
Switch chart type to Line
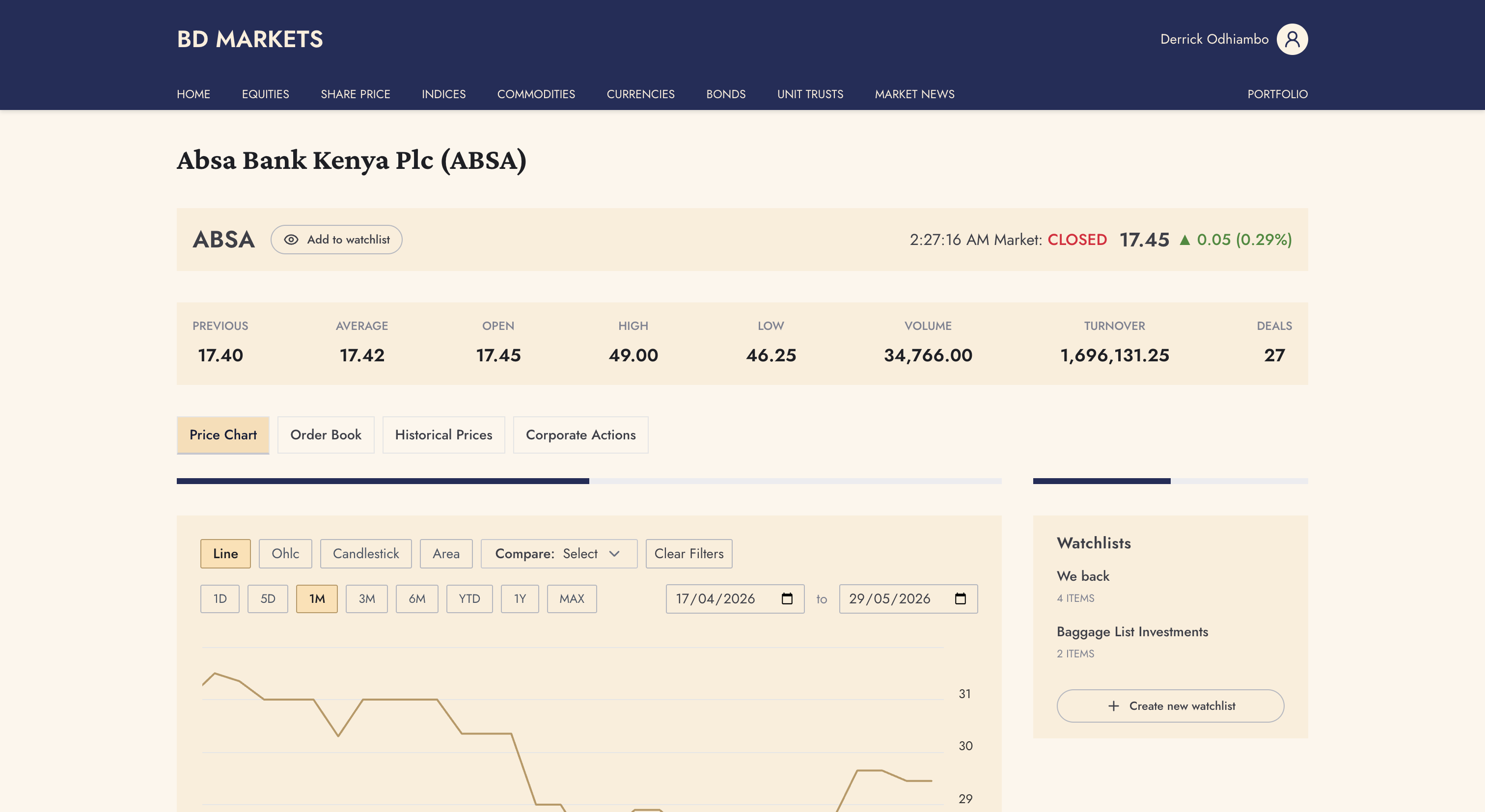pyautogui.click(x=225, y=554)
